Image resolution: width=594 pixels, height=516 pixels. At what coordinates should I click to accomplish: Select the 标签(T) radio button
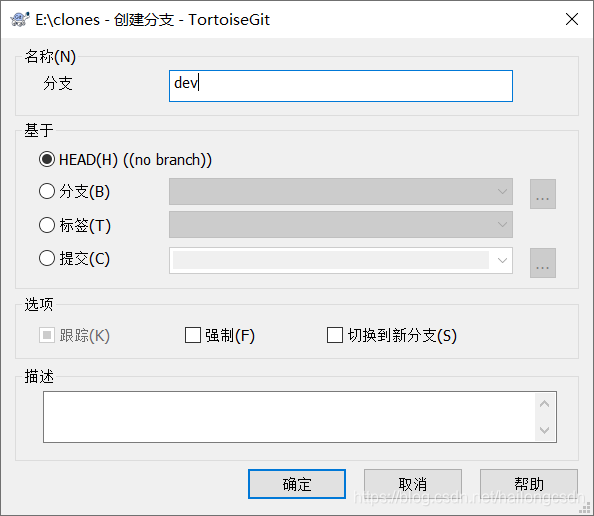(x=47, y=225)
